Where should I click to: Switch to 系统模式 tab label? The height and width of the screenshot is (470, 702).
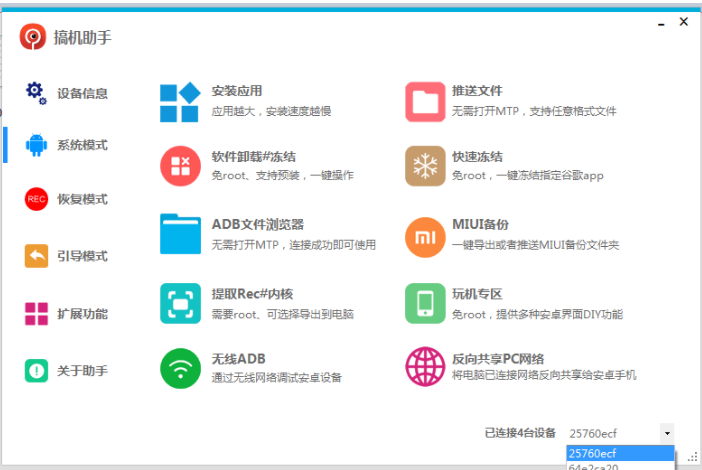point(82,145)
